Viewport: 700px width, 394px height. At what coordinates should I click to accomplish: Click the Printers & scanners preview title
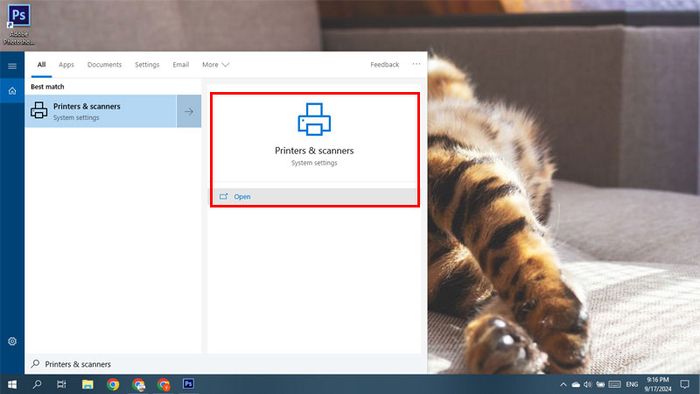coord(314,151)
